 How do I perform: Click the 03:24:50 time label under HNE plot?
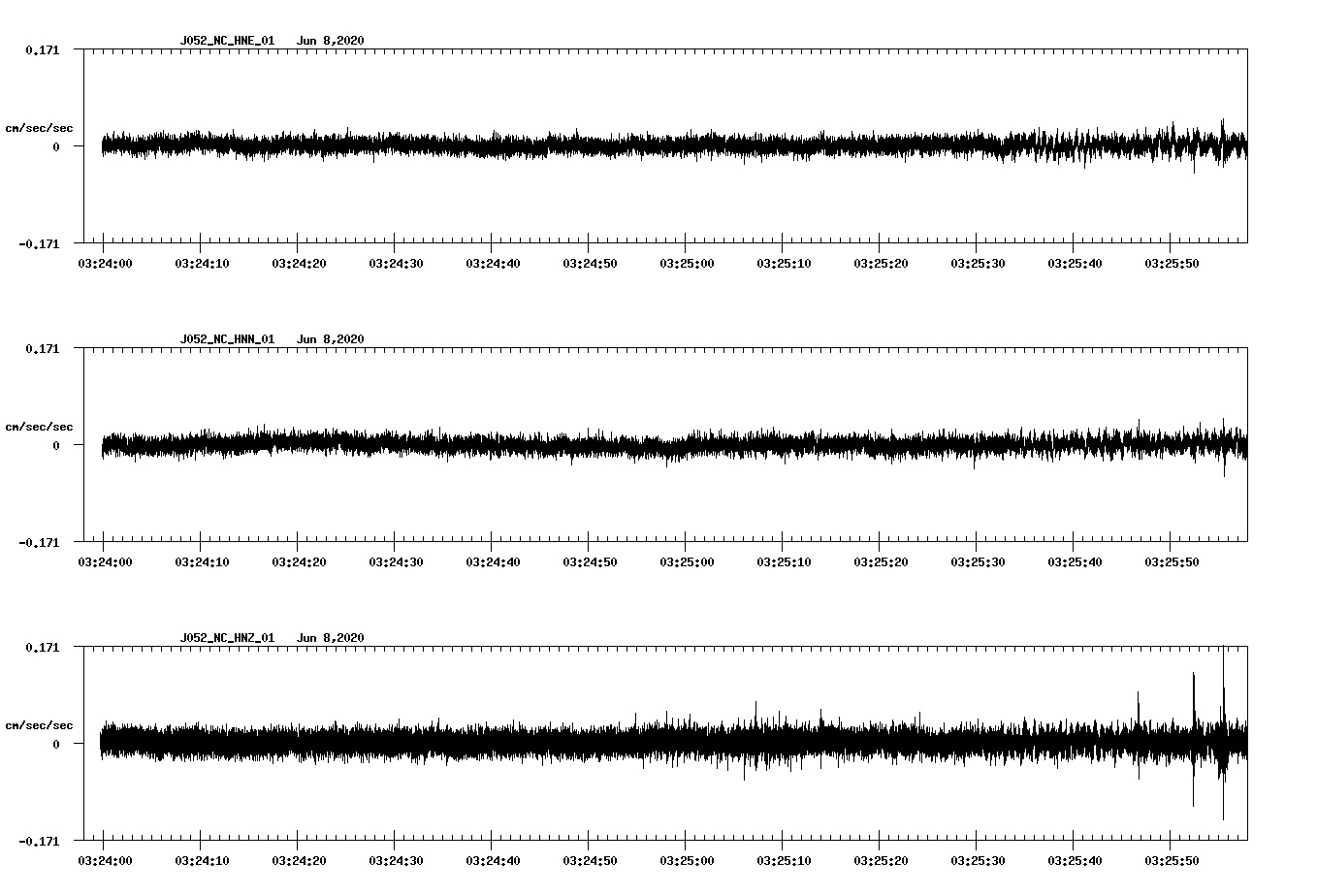pos(589,264)
